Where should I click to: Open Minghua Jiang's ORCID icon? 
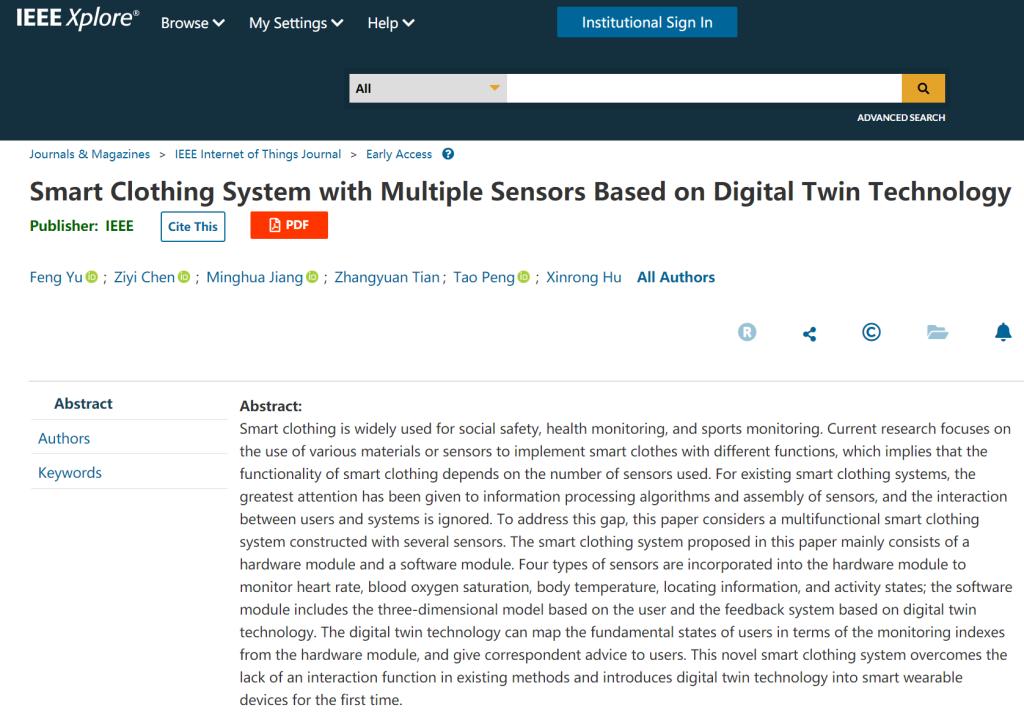312,278
